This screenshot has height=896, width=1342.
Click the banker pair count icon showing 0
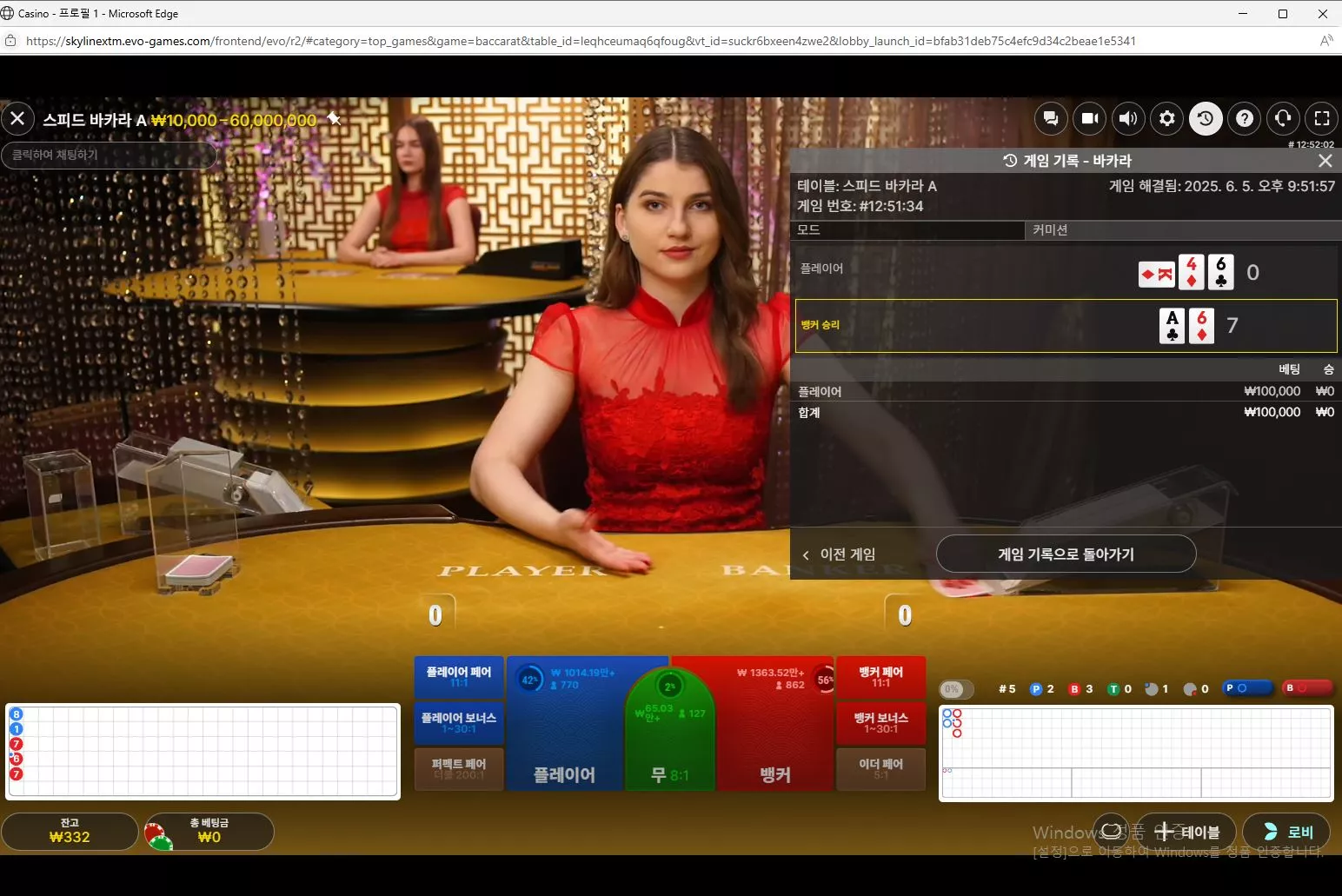pyautogui.click(x=1190, y=689)
